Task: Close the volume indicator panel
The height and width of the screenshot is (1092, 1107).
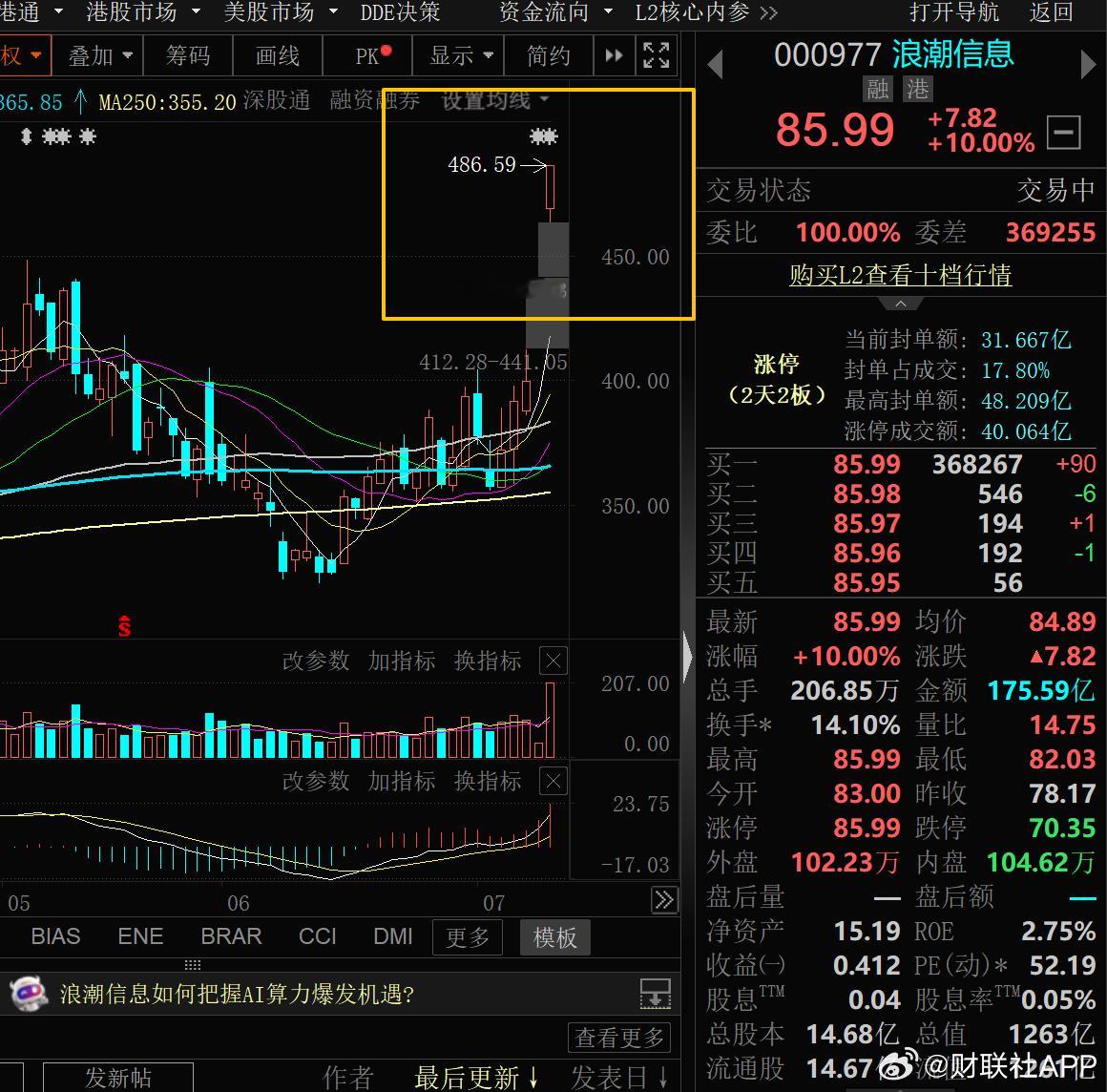Action: [x=553, y=661]
